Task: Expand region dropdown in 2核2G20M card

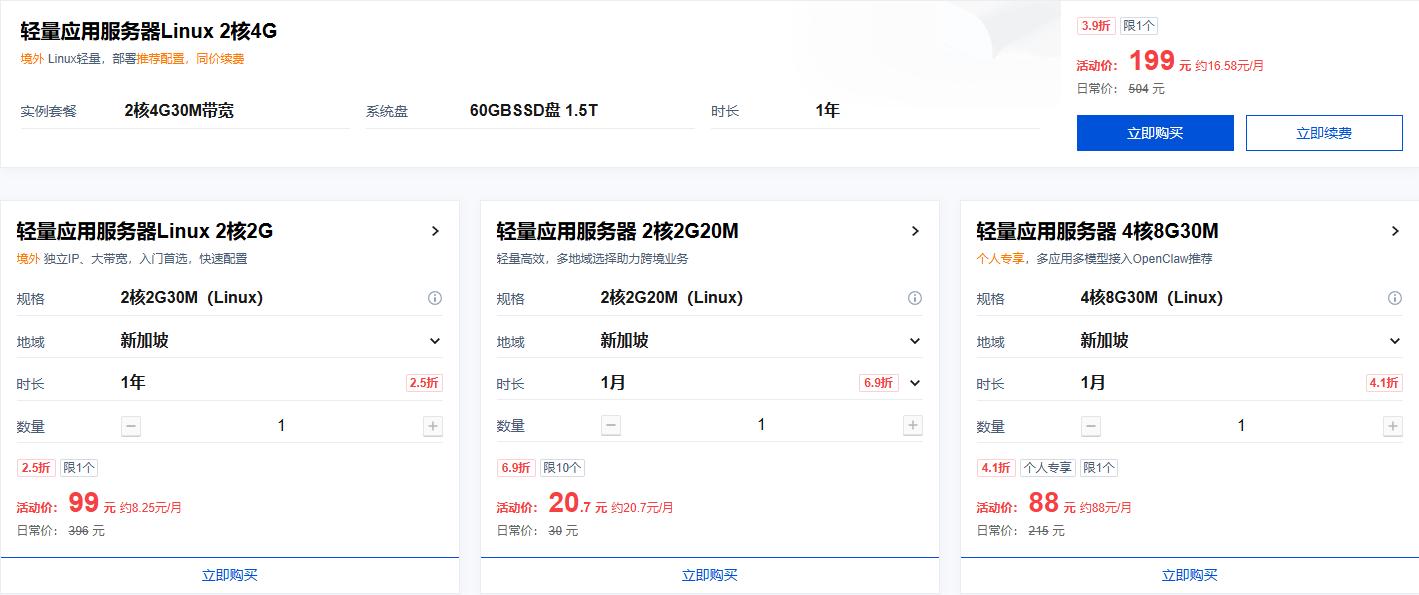Action: [915, 341]
